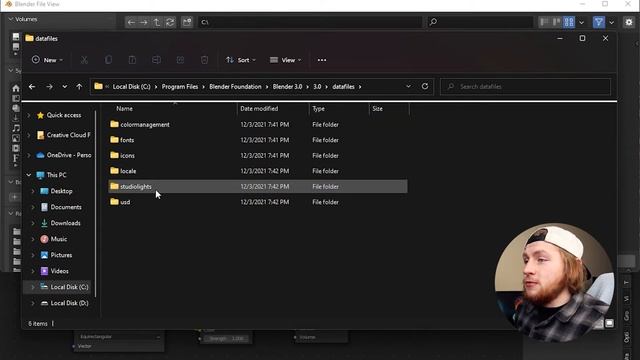Go to parent directory in Blender File View
The width and height of the screenshot is (640, 360).
pyautogui.click(x=157, y=22)
